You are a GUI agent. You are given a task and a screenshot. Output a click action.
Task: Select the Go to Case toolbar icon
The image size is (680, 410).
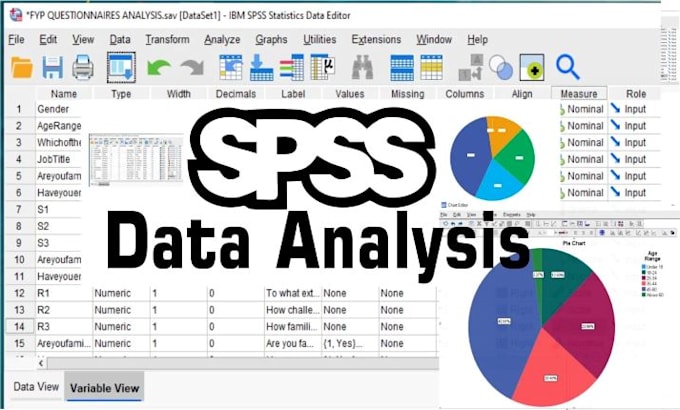pyautogui.click(x=231, y=67)
